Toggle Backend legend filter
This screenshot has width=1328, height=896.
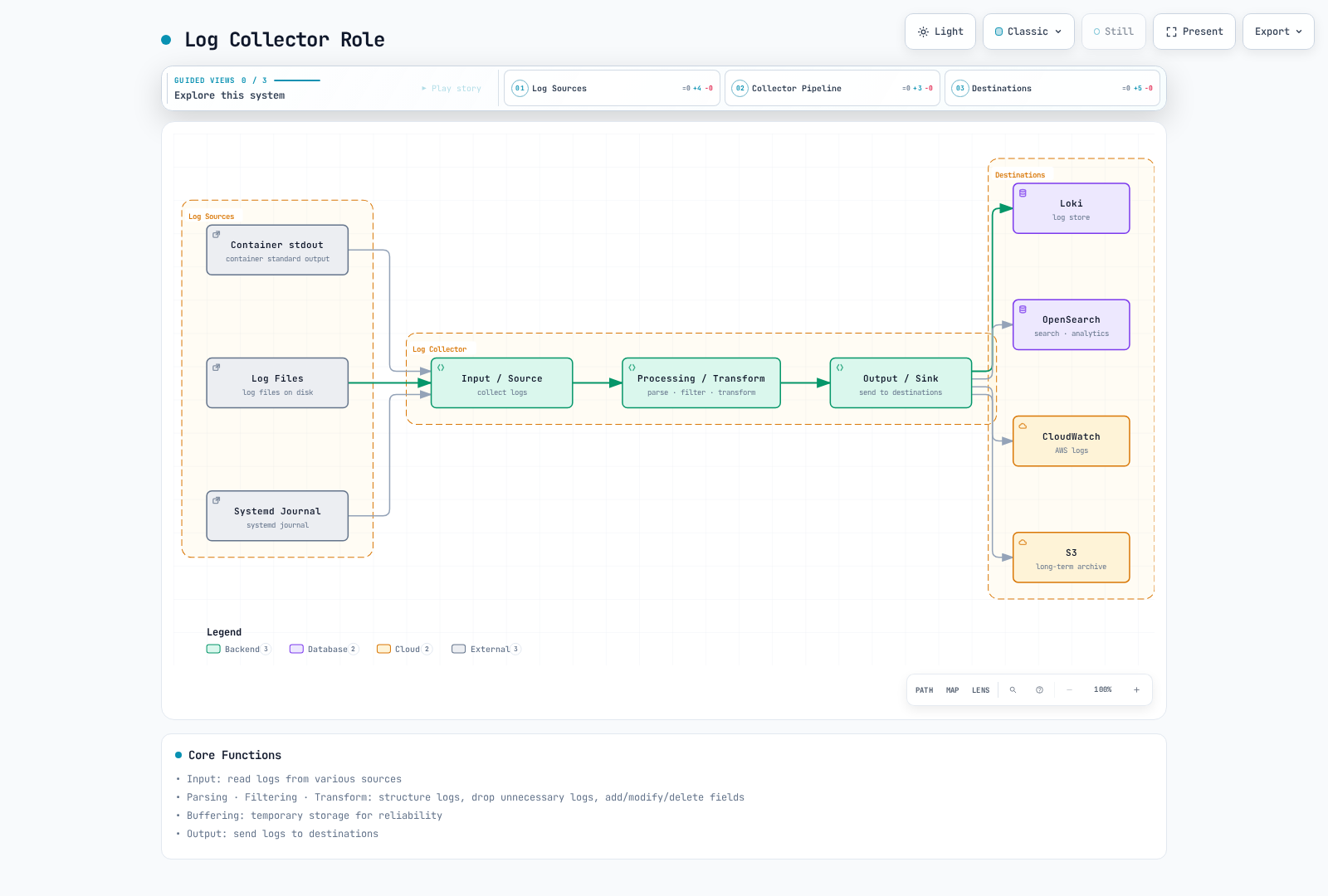coord(238,649)
